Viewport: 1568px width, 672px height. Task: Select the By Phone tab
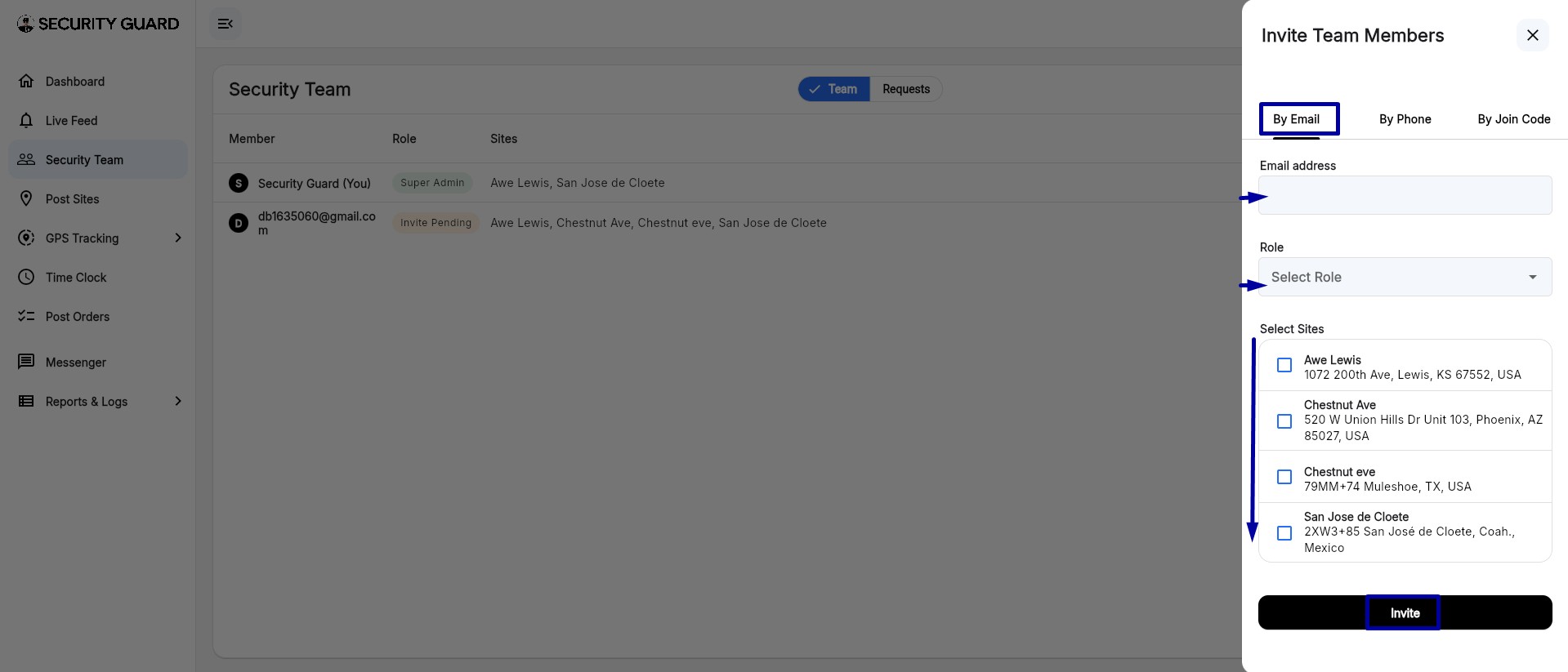click(1405, 119)
